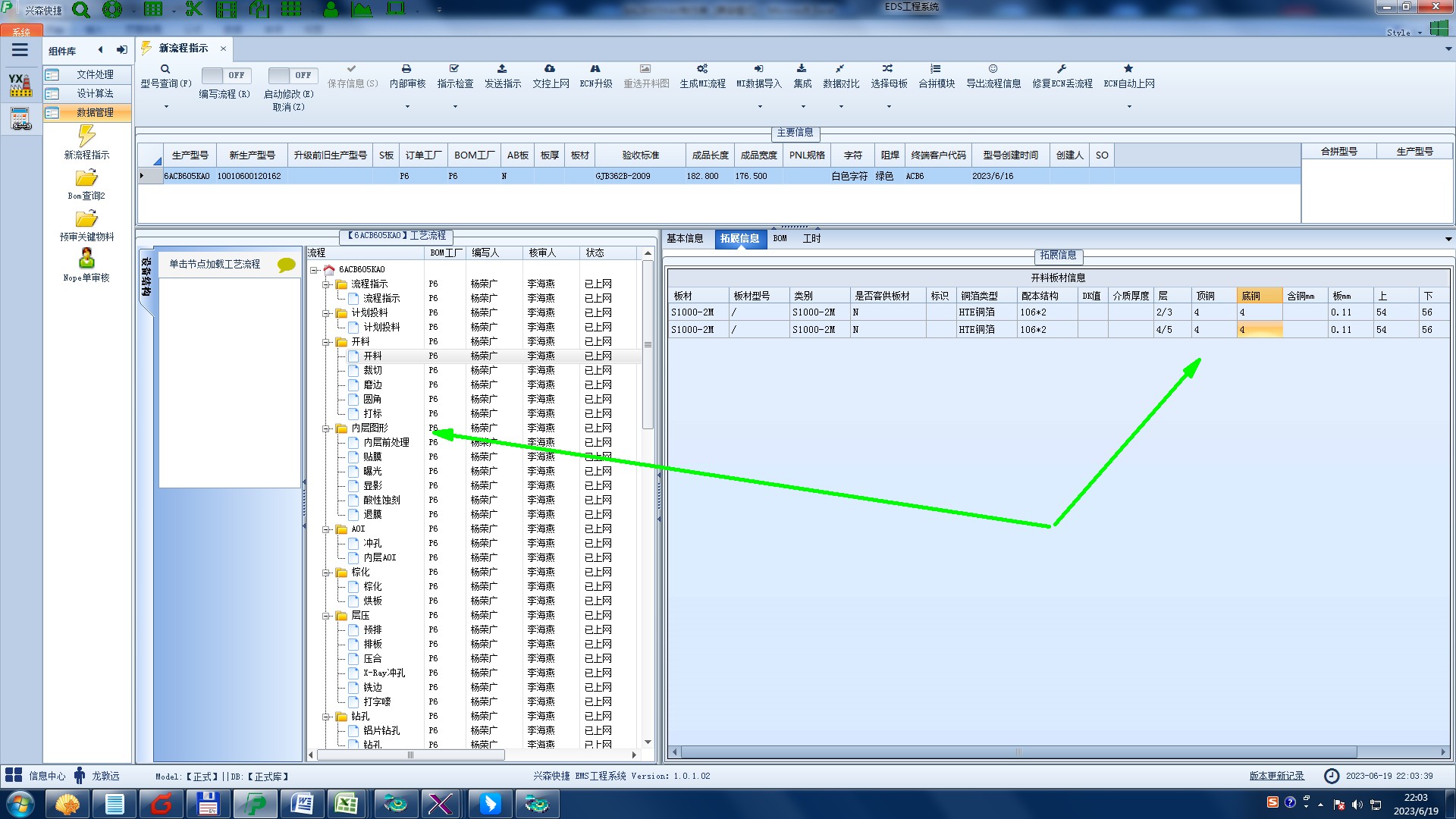Click the 选择母板 shuffle icon
Image resolution: width=1456 pixels, height=819 pixels.
coord(888,69)
